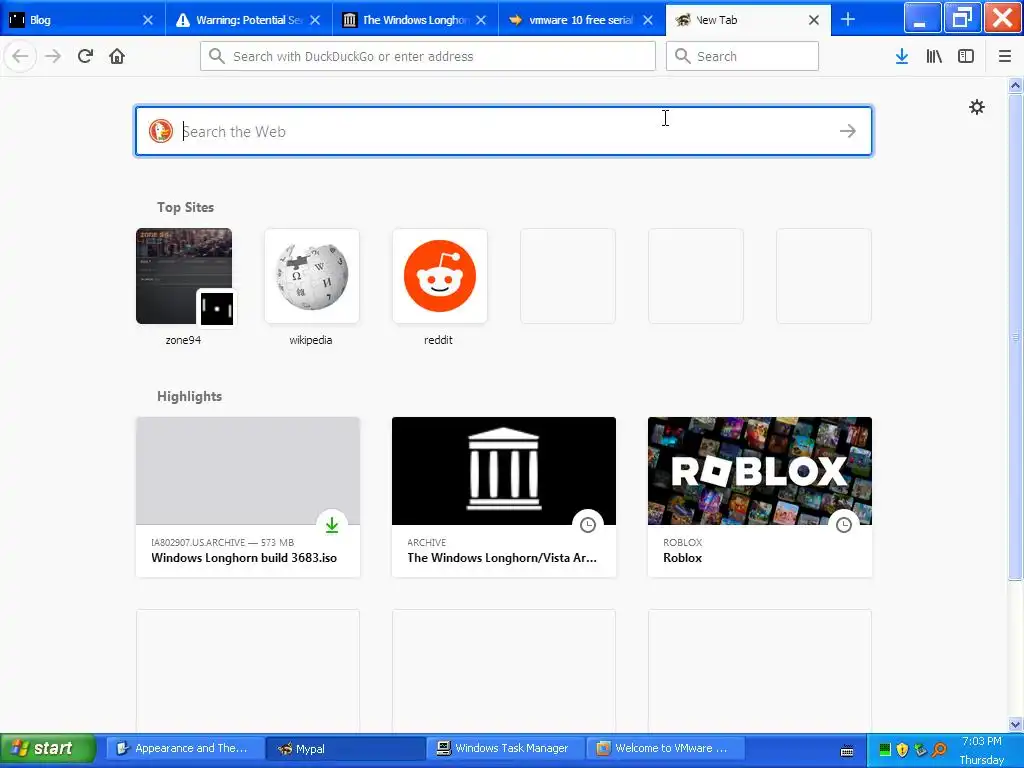This screenshot has width=1024, height=768.
Task: Open Windows Longhorn build 3683.iso highlight
Action: tap(248, 497)
